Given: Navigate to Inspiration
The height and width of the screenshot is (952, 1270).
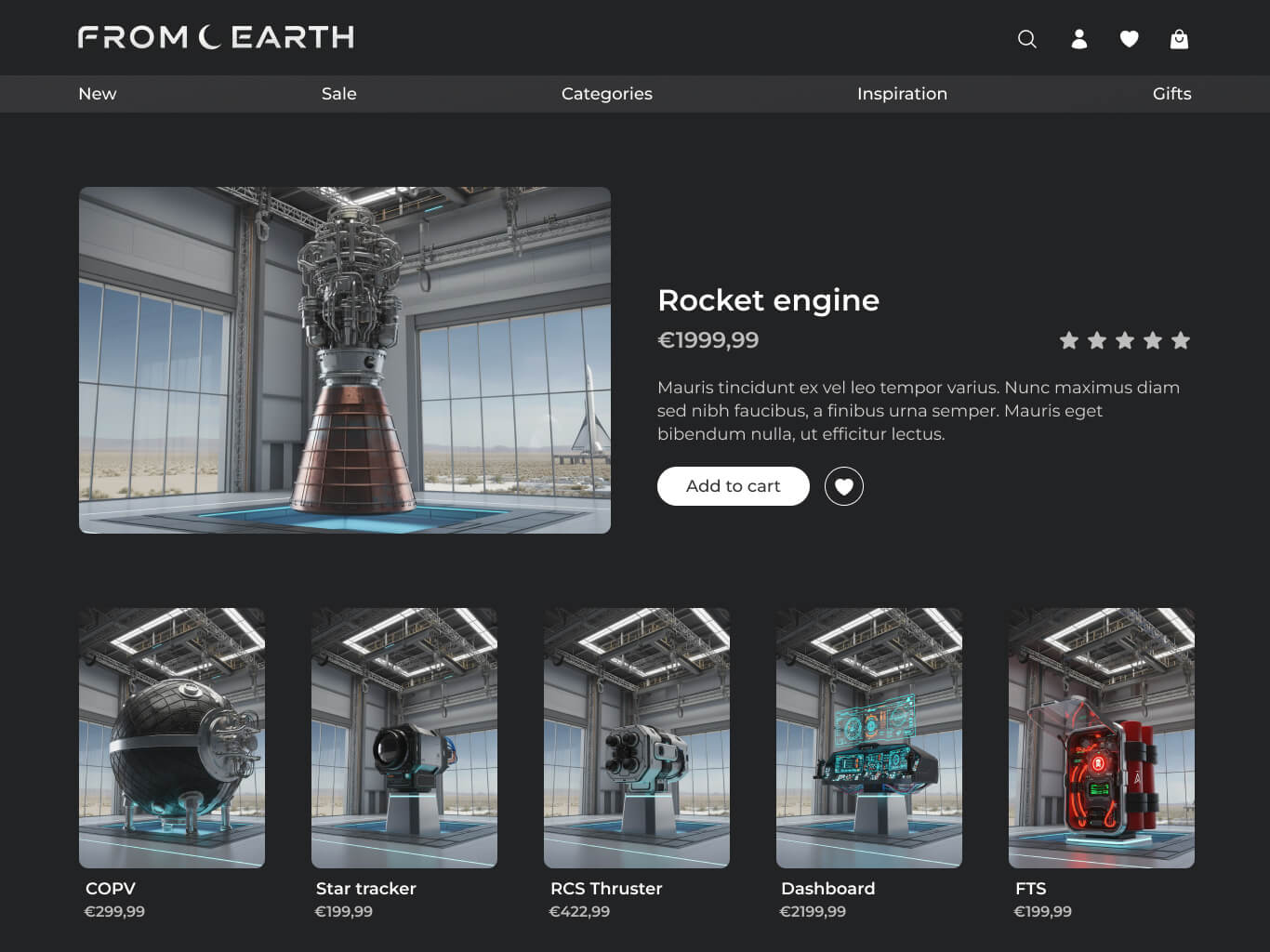Looking at the screenshot, I should pos(902,94).
